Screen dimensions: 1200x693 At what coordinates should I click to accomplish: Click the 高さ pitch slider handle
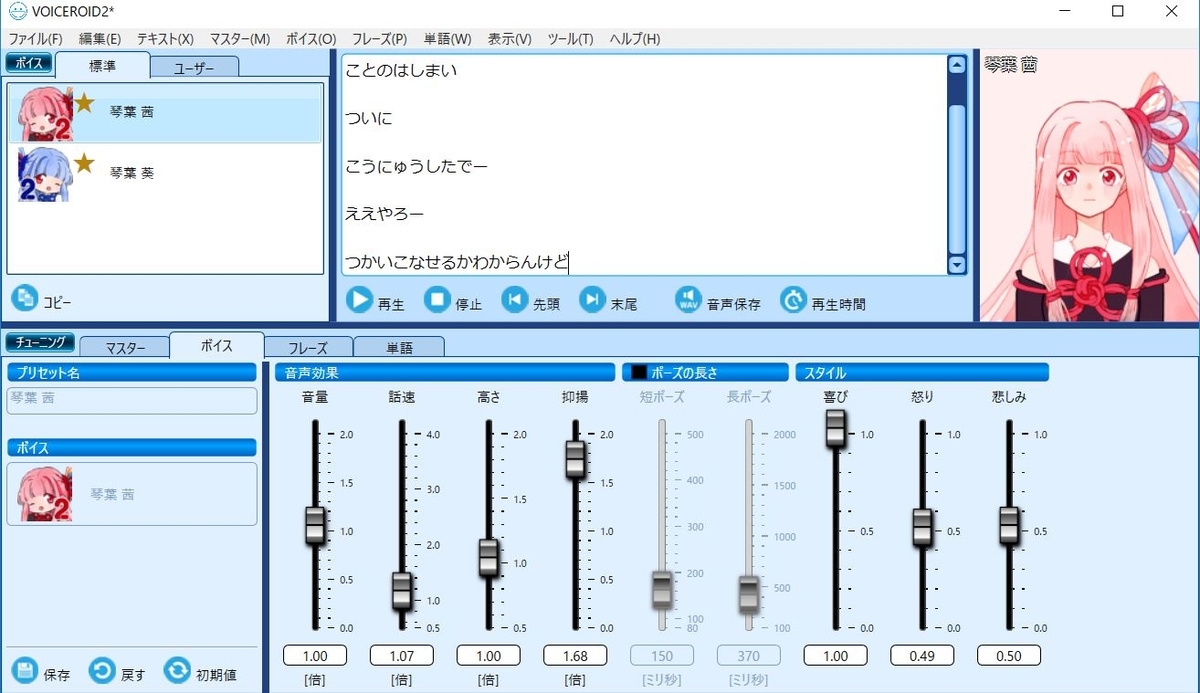click(x=489, y=557)
